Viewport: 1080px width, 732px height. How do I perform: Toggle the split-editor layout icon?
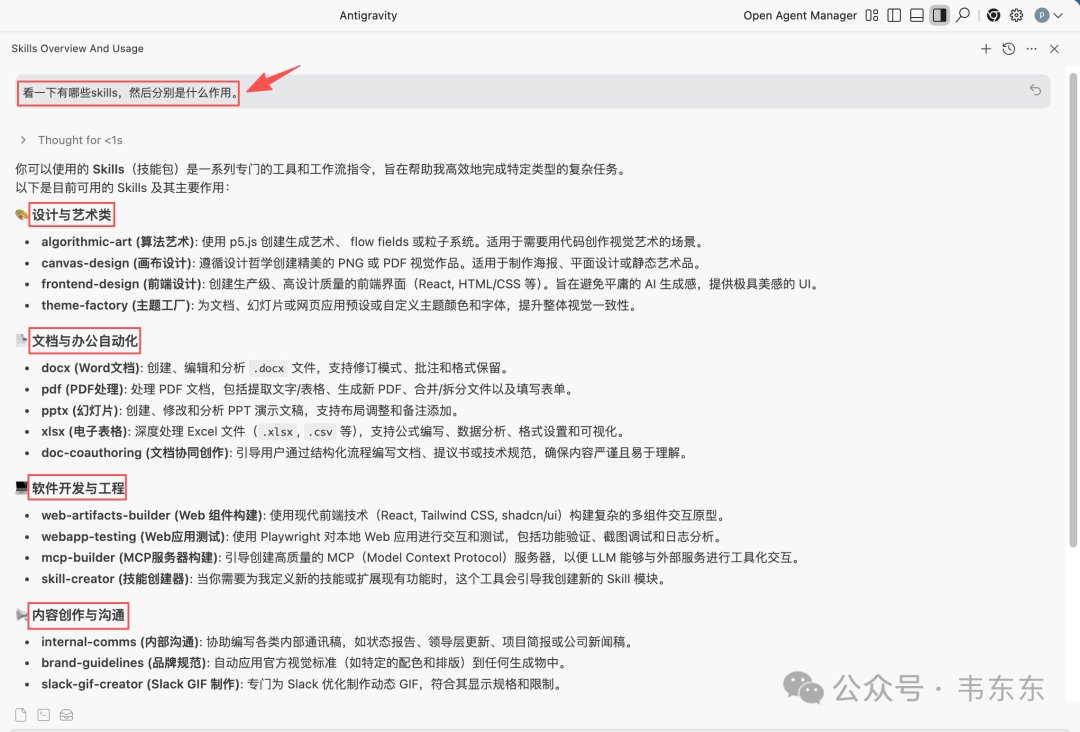coord(892,15)
